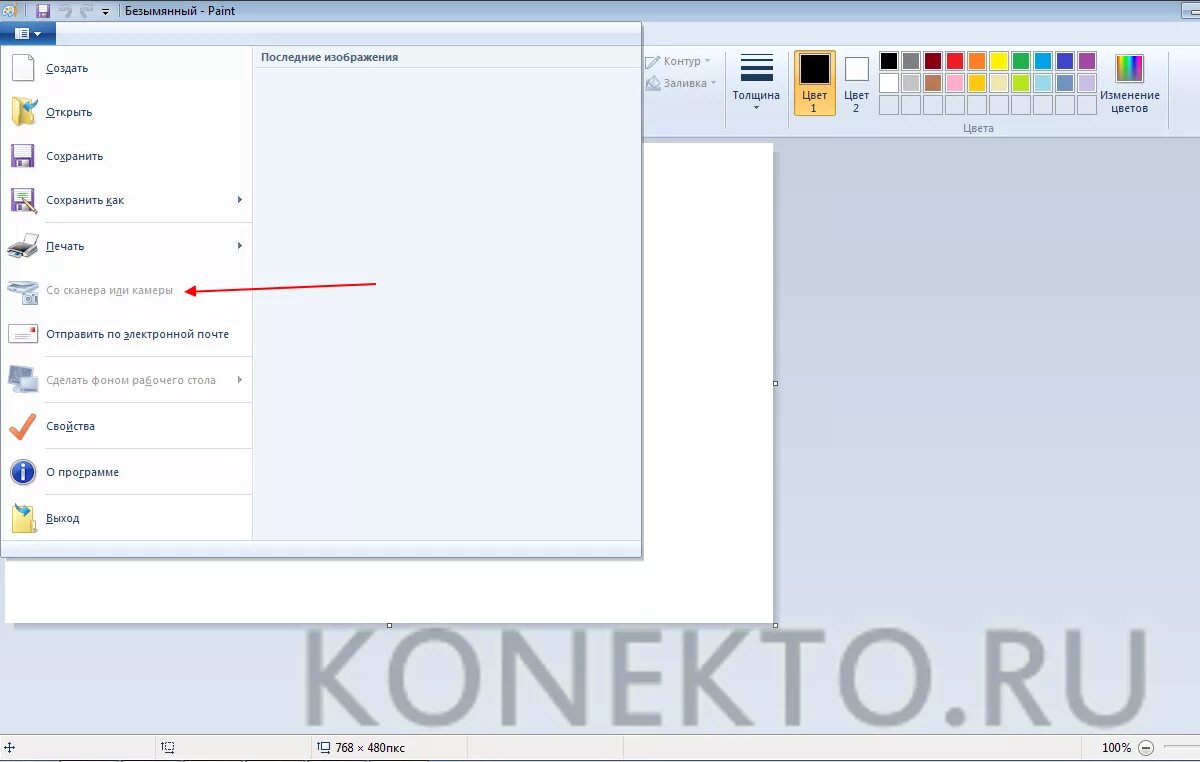Pick the pink palette swatch
1200x762 pixels.
pyautogui.click(x=955, y=83)
